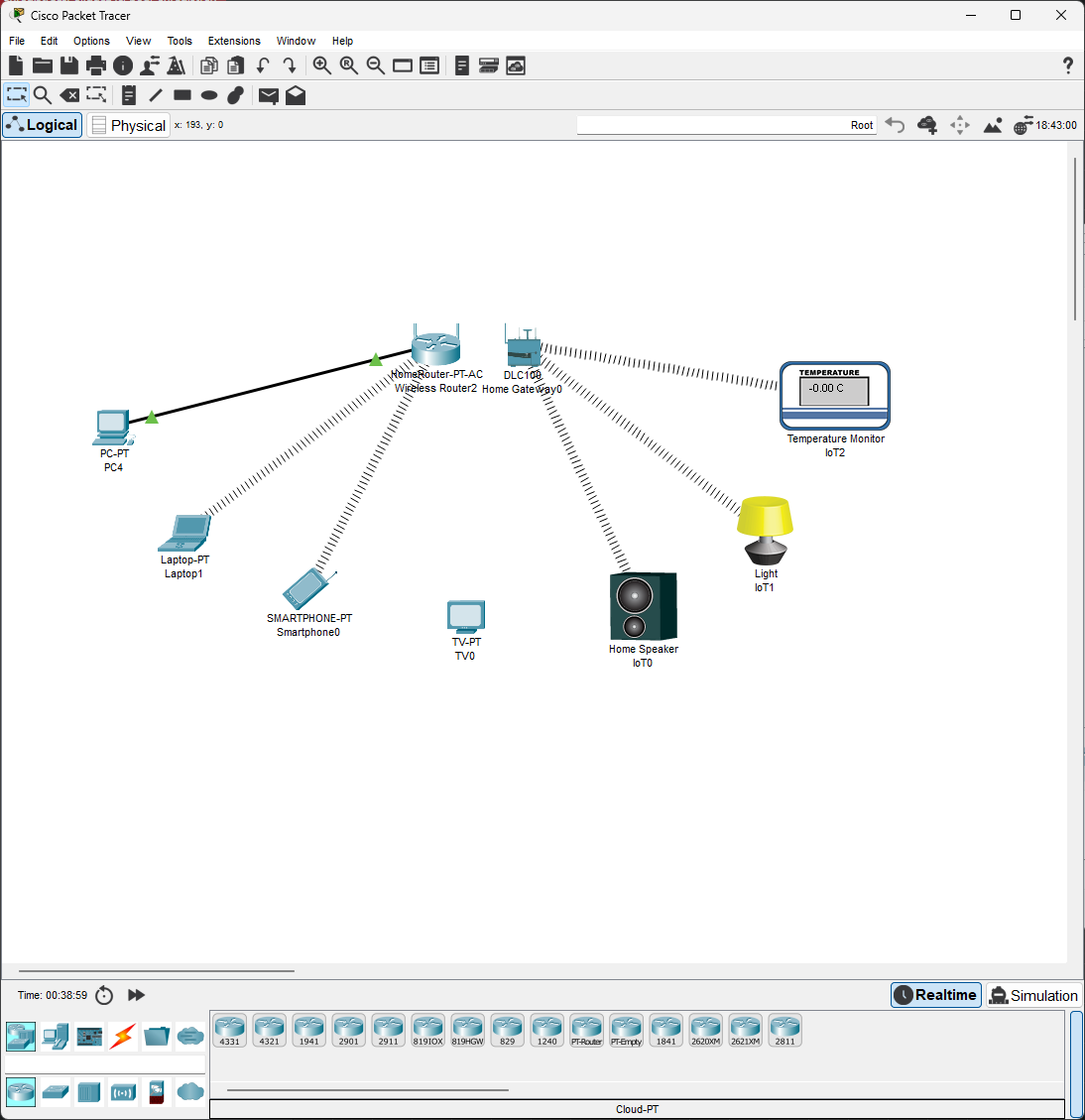The height and width of the screenshot is (1120, 1085).
Task: Open the Extensions menu
Action: point(234,41)
